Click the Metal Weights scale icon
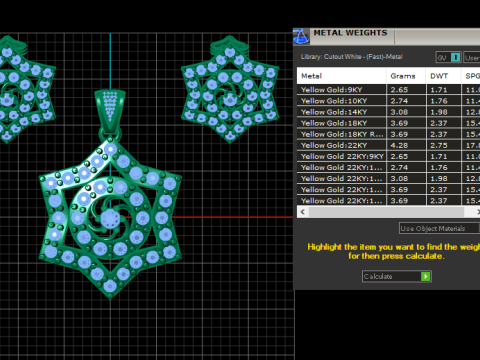This screenshot has width=480, height=360. [301, 37]
